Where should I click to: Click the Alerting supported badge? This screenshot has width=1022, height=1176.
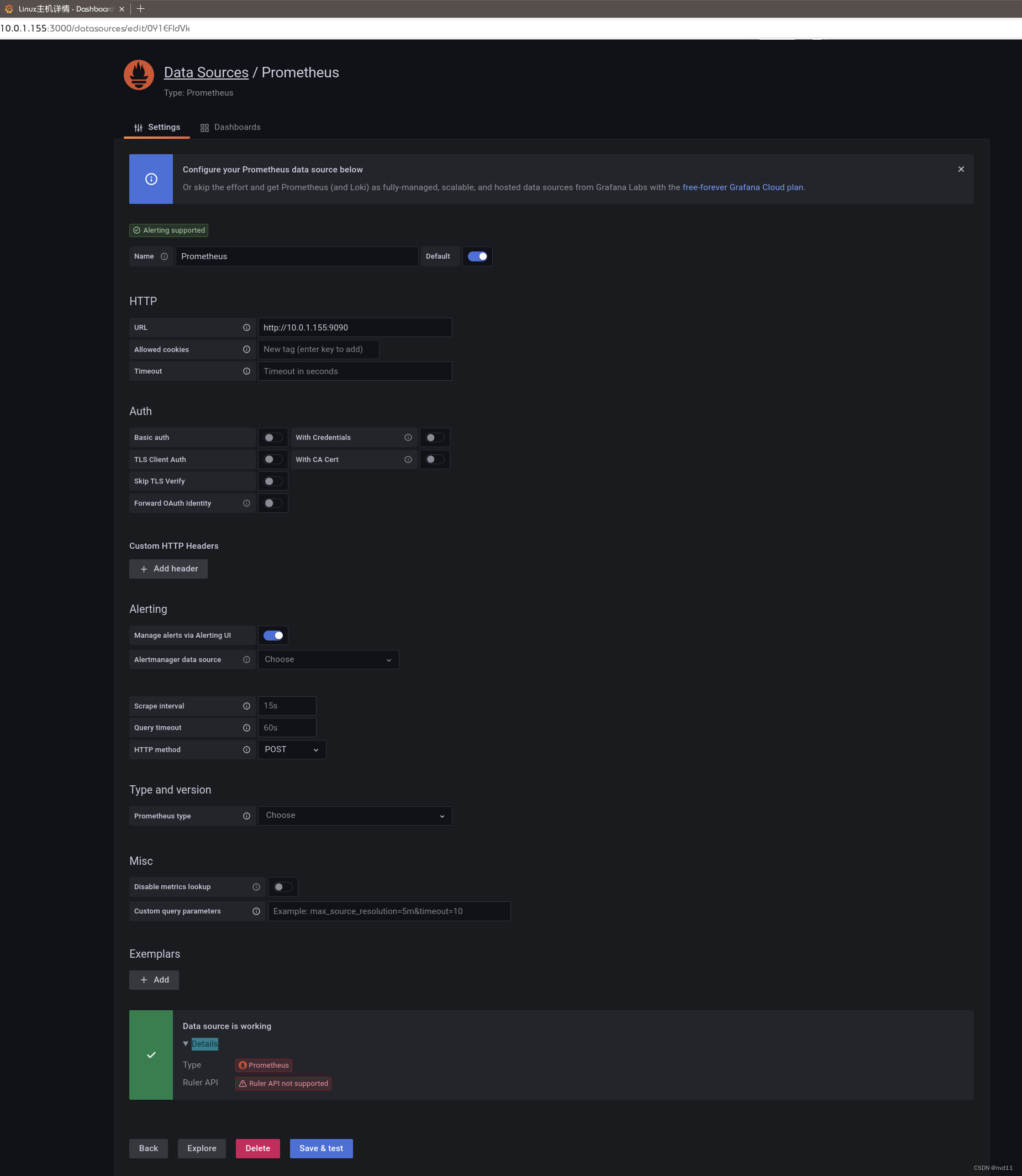pyautogui.click(x=169, y=230)
